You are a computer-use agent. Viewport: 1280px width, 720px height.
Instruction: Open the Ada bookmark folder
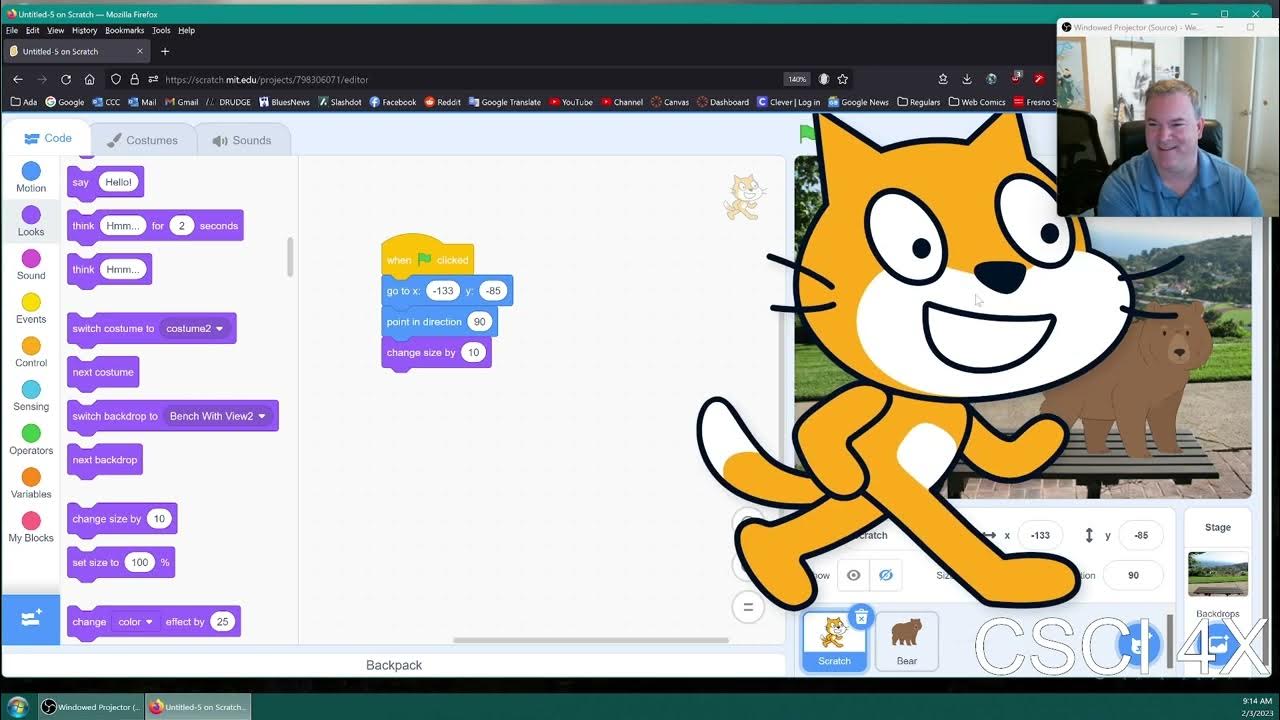(x=24, y=102)
